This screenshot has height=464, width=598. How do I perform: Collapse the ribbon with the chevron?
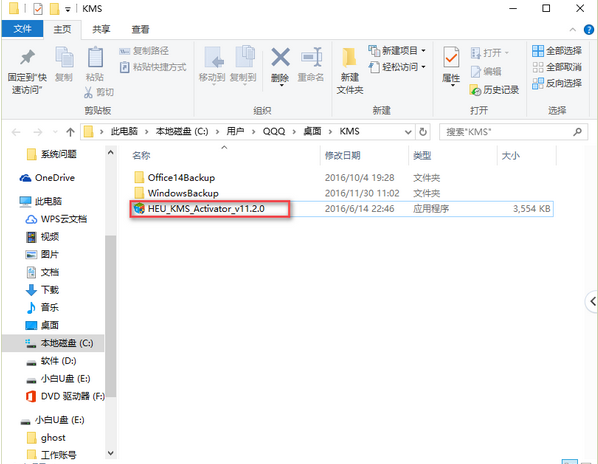pos(572,29)
